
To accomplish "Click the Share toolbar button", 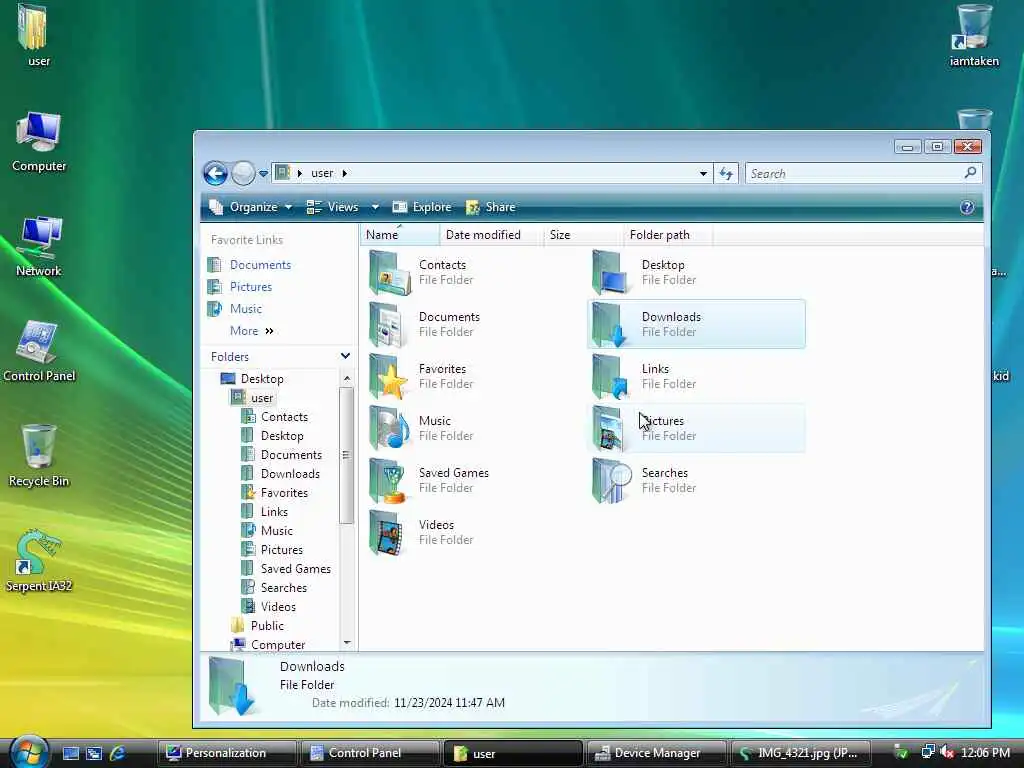I will 490,207.
